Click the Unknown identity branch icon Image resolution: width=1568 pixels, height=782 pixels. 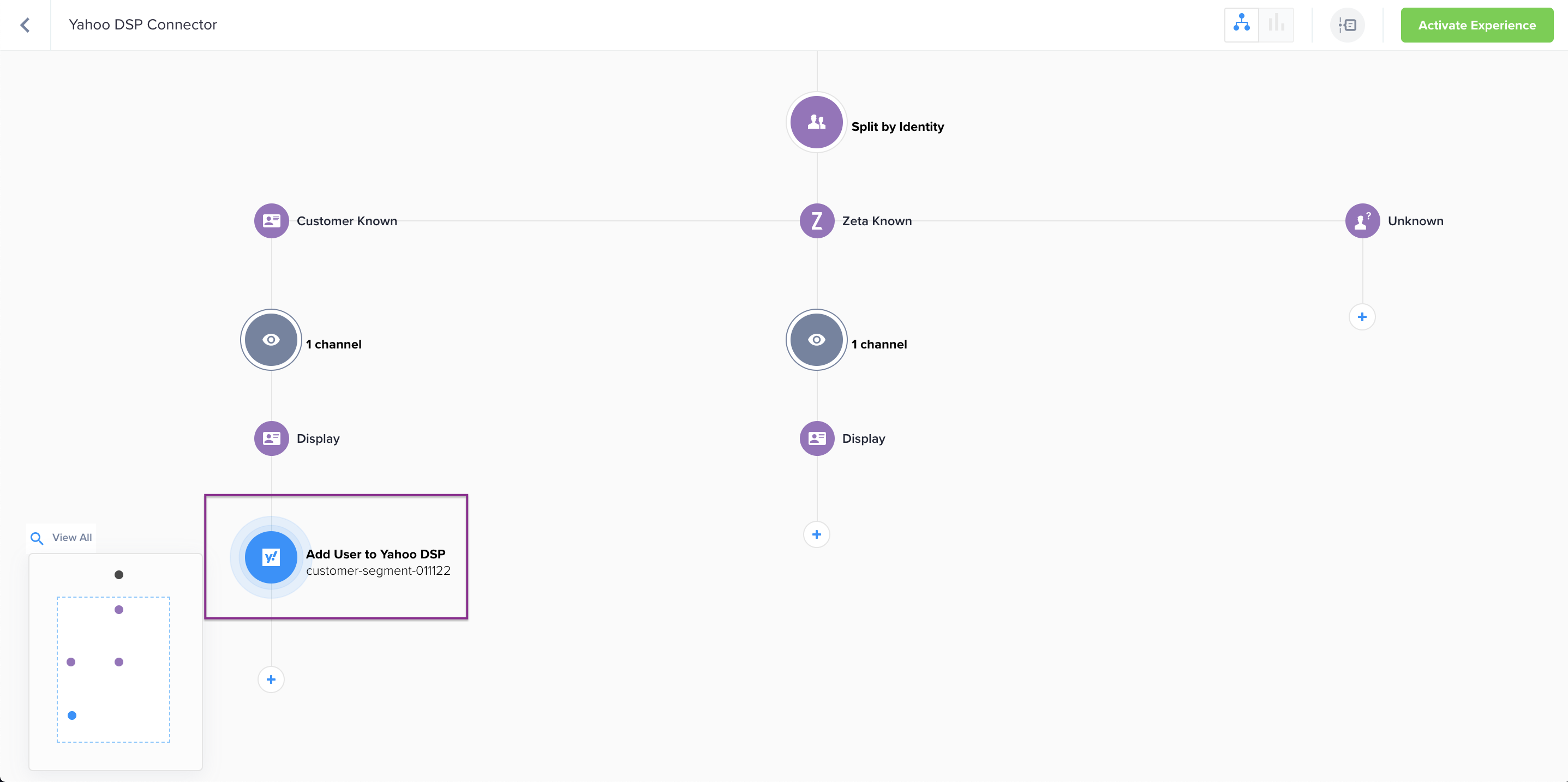[x=1362, y=221]
